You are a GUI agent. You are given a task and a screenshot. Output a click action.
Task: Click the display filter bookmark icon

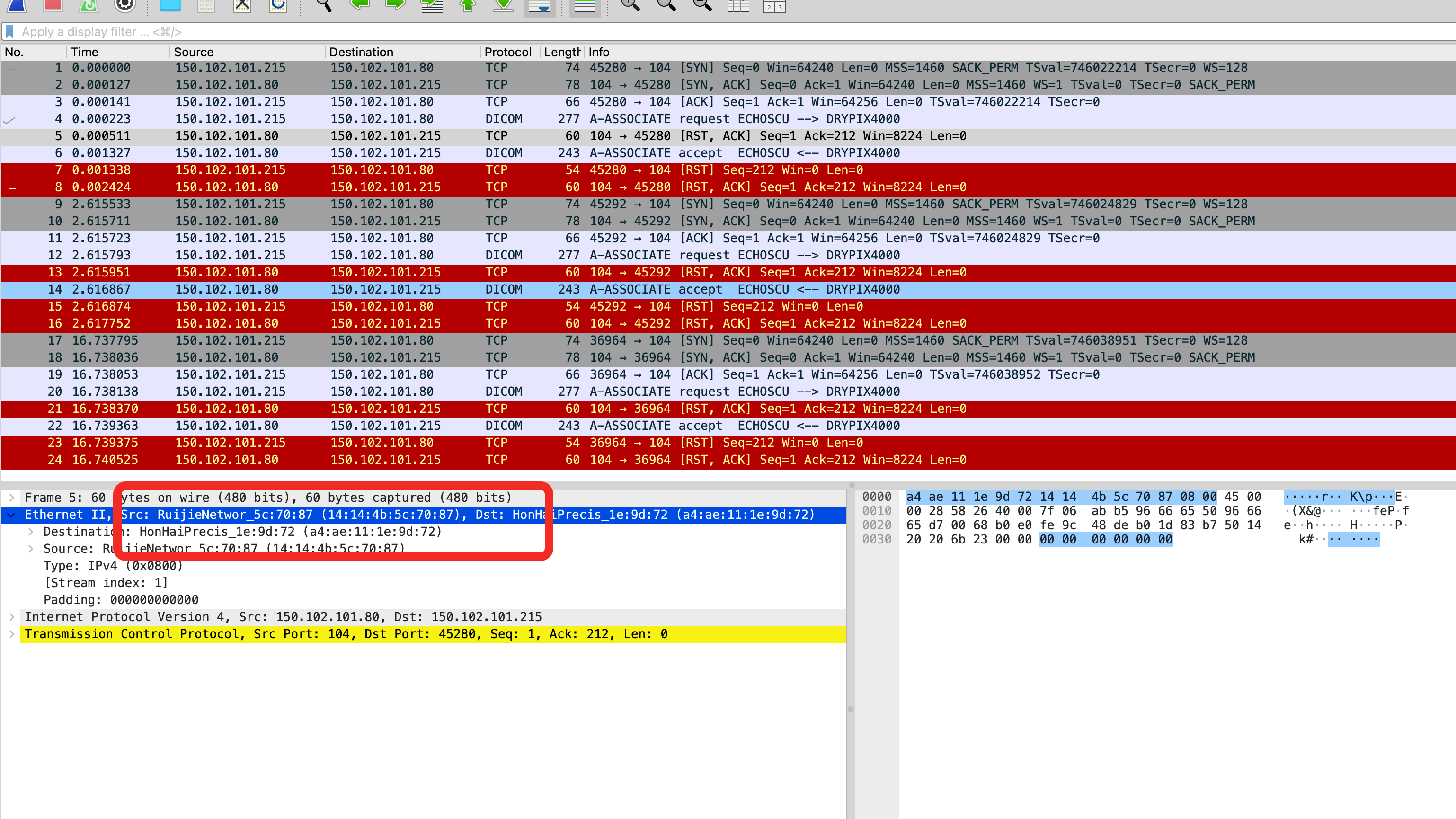point(9,32)
